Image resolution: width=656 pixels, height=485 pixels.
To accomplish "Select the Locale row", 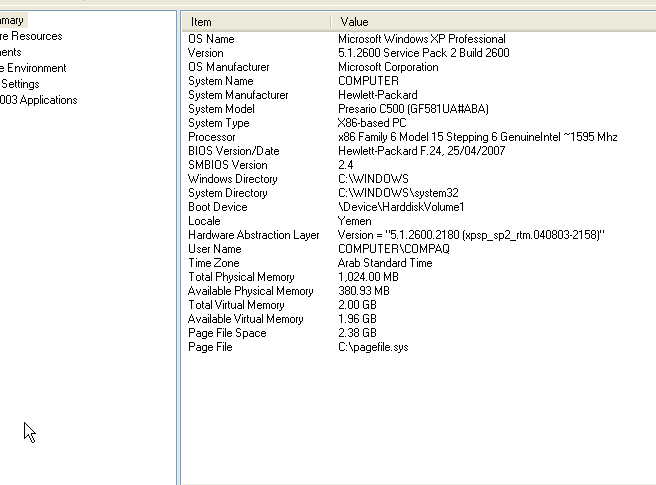I will coord(204,221).
